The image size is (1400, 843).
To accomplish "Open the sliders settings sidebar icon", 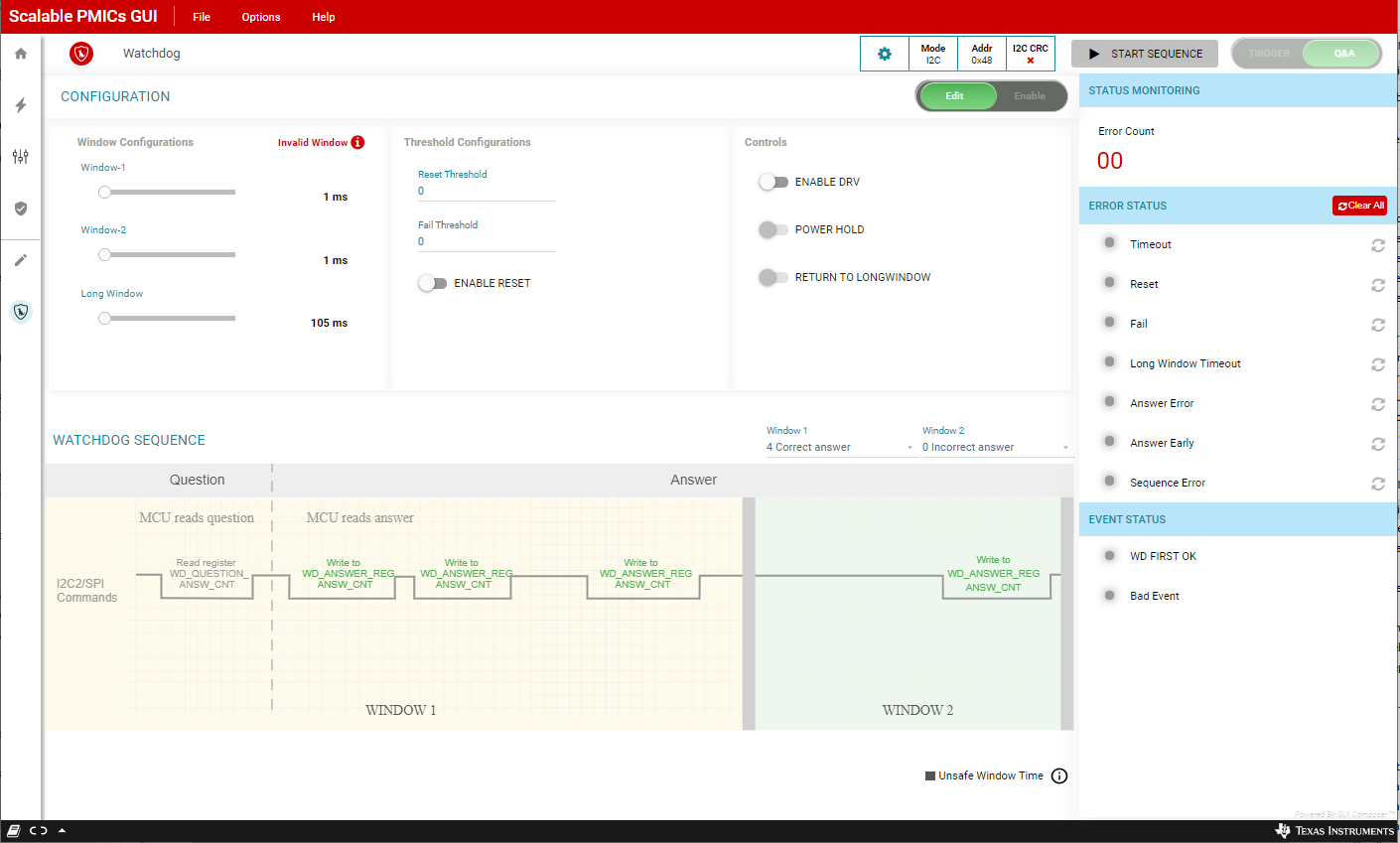I will coord(21,157).
